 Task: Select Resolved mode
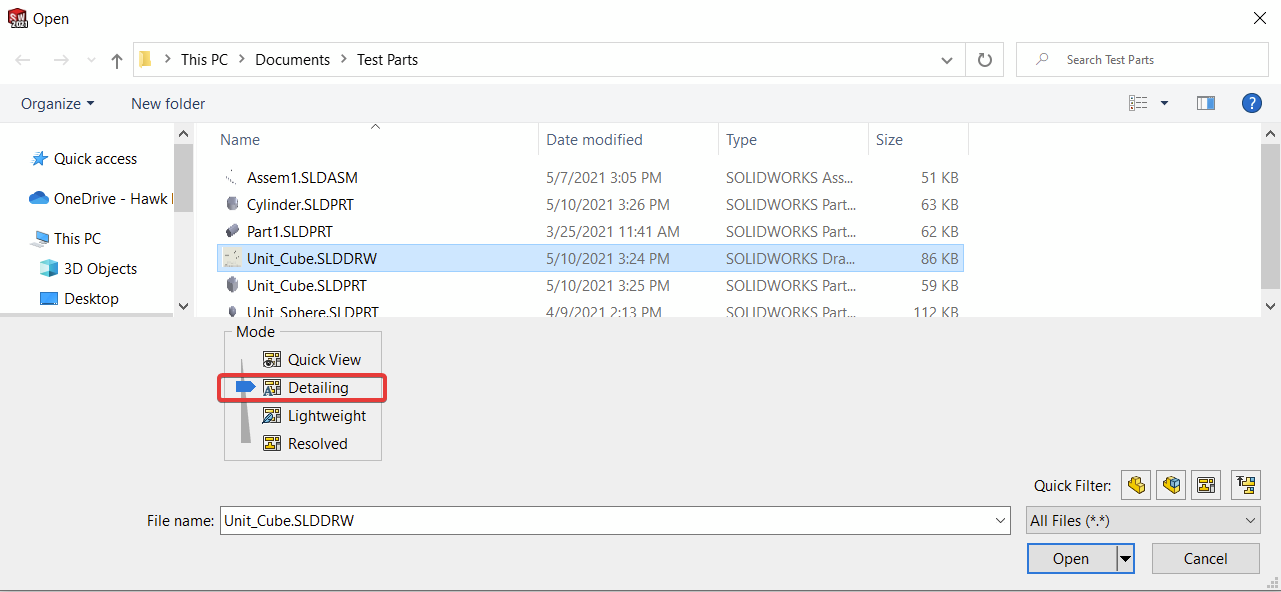click(318, 443)
